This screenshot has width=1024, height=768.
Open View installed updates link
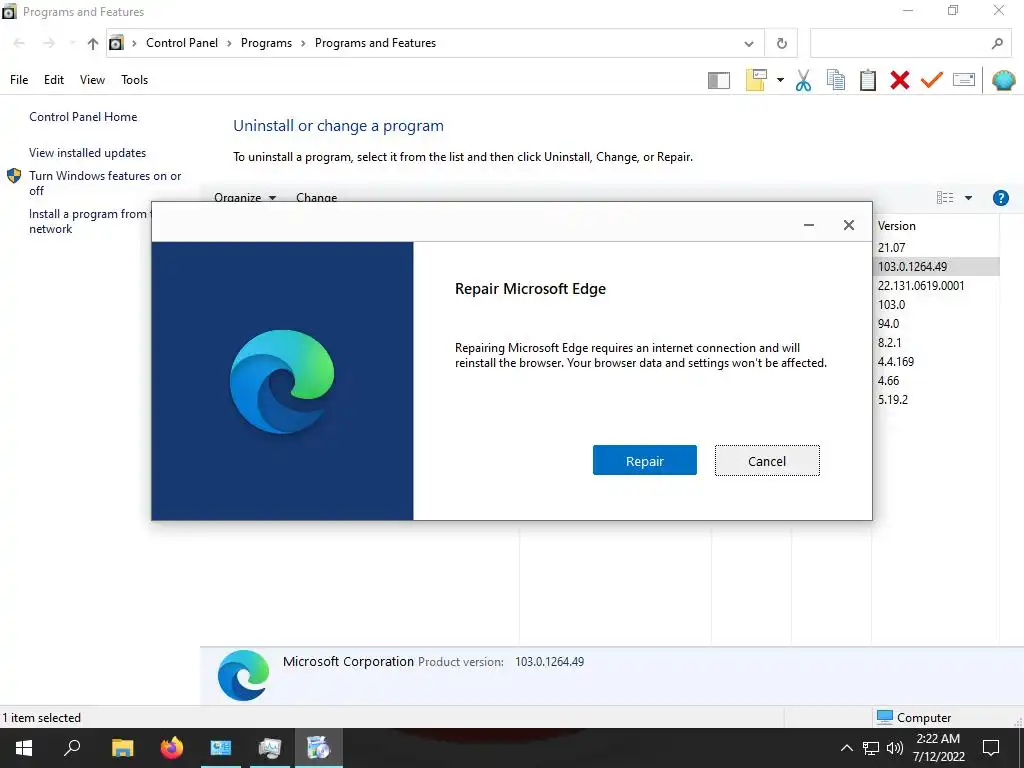(88, 153)
